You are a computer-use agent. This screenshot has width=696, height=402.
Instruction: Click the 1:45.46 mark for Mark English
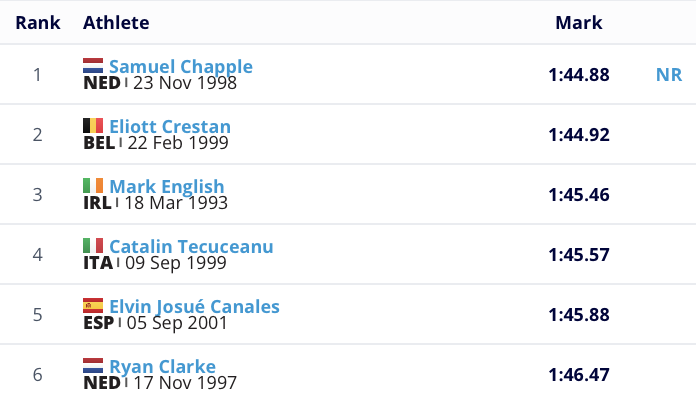(x=579, y=194)
